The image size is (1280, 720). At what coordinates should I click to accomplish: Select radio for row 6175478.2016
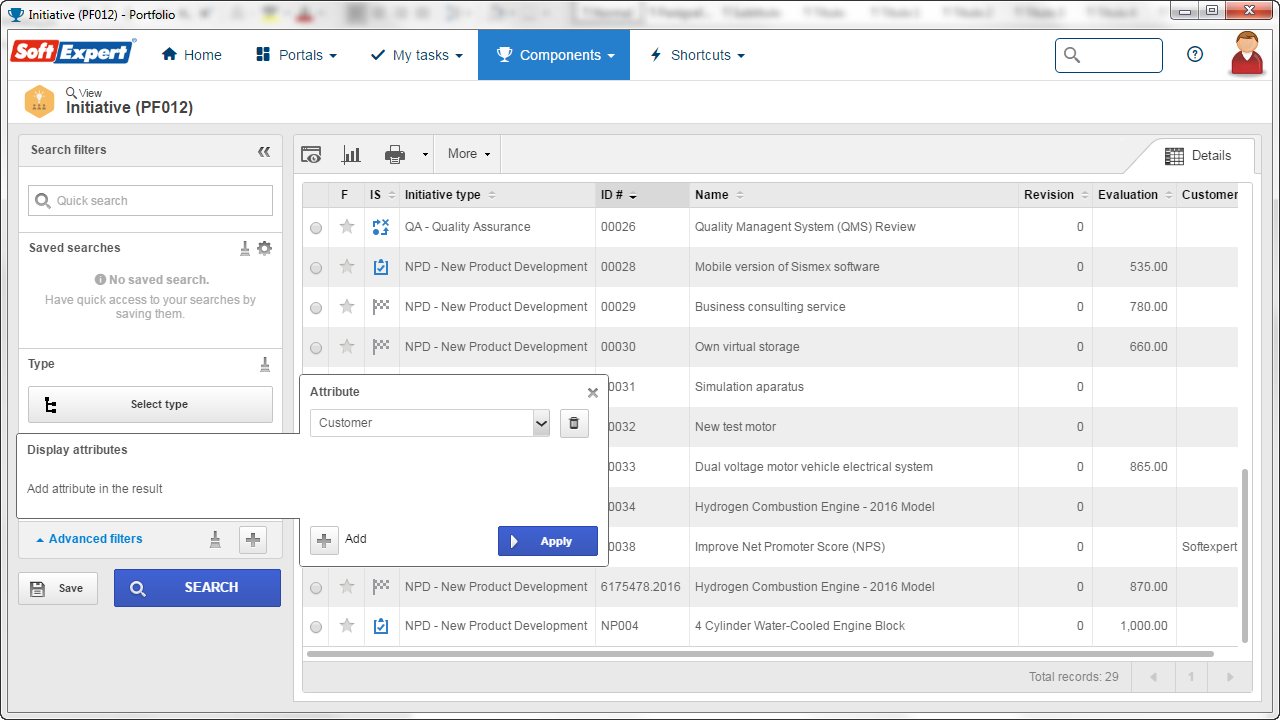(316, 588)
